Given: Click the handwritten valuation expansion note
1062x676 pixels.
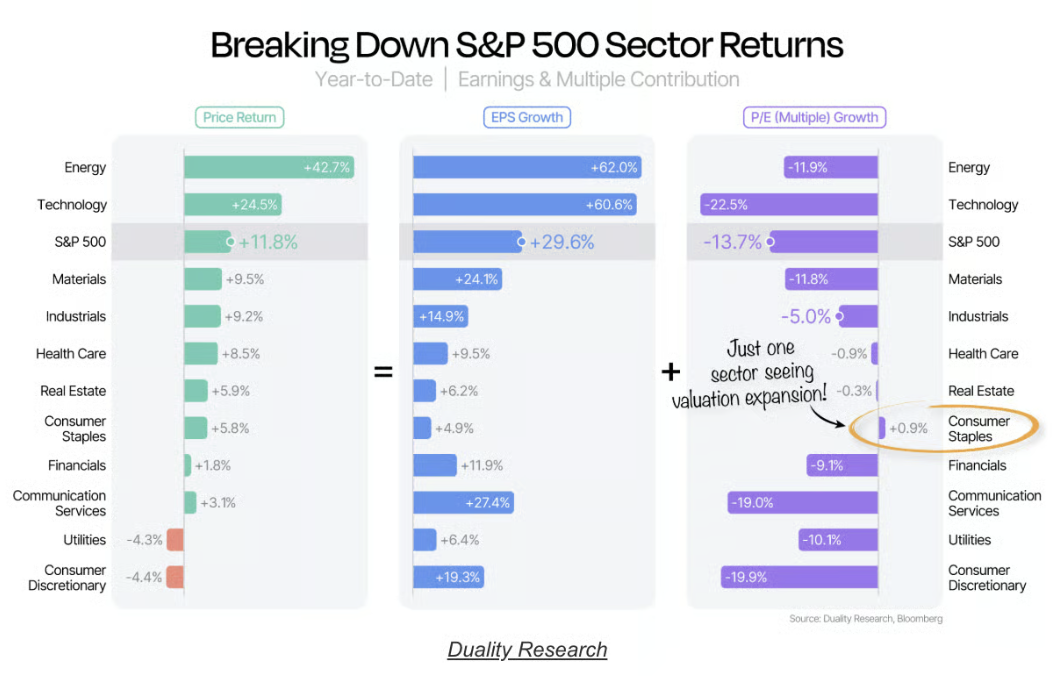Looking at the screenshot, I should tap(750, 374).
